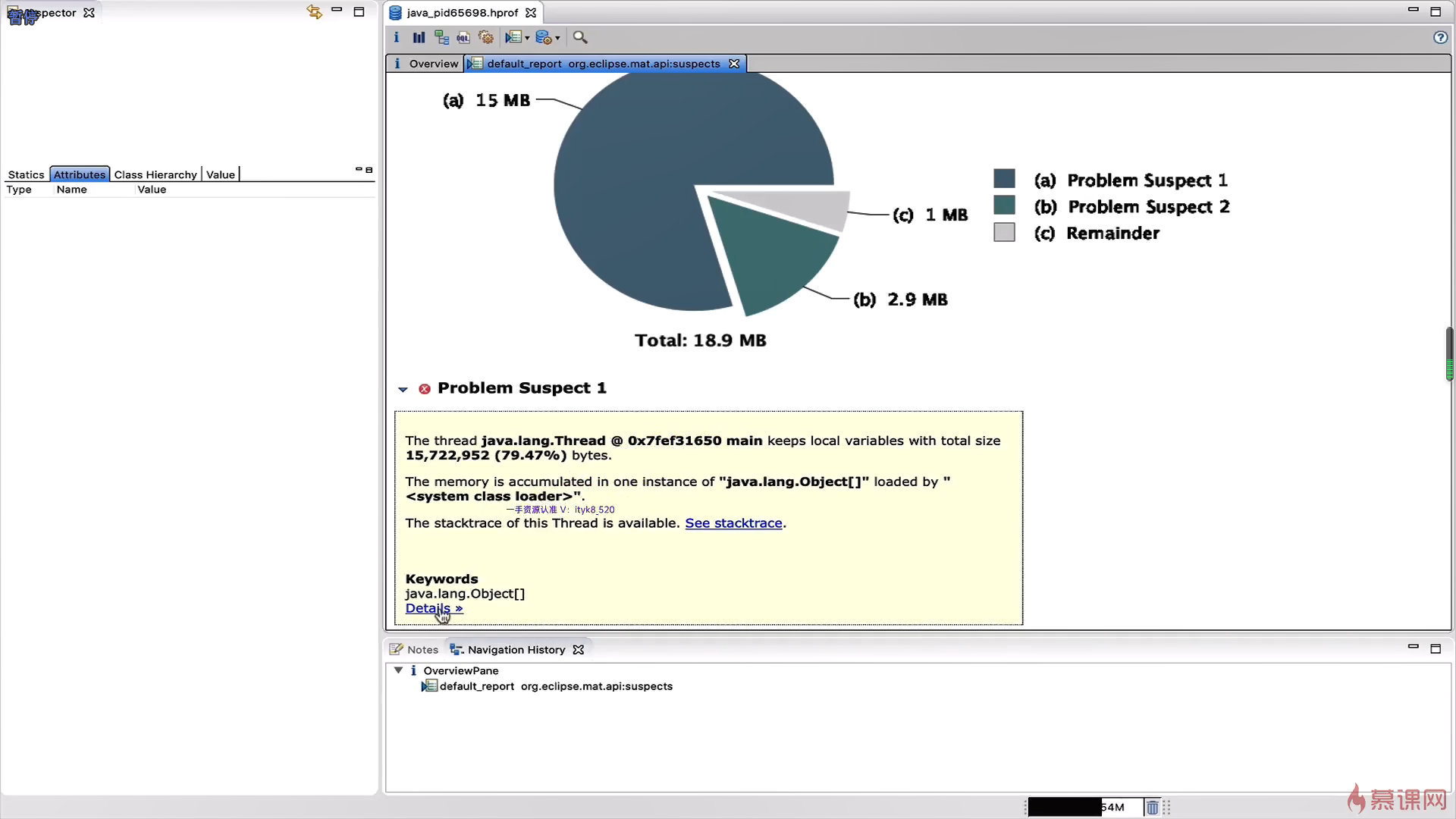Click the Find Object by Address magnifier
This screenshot has width=1456, height=819.
580,37
